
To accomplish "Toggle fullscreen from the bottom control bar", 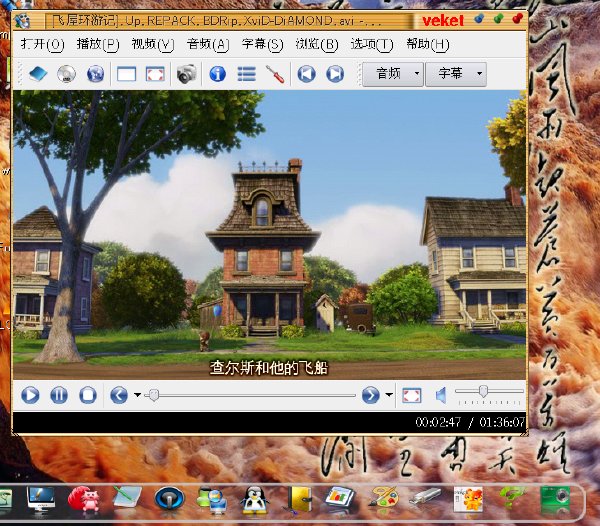I will pos(412,396).
